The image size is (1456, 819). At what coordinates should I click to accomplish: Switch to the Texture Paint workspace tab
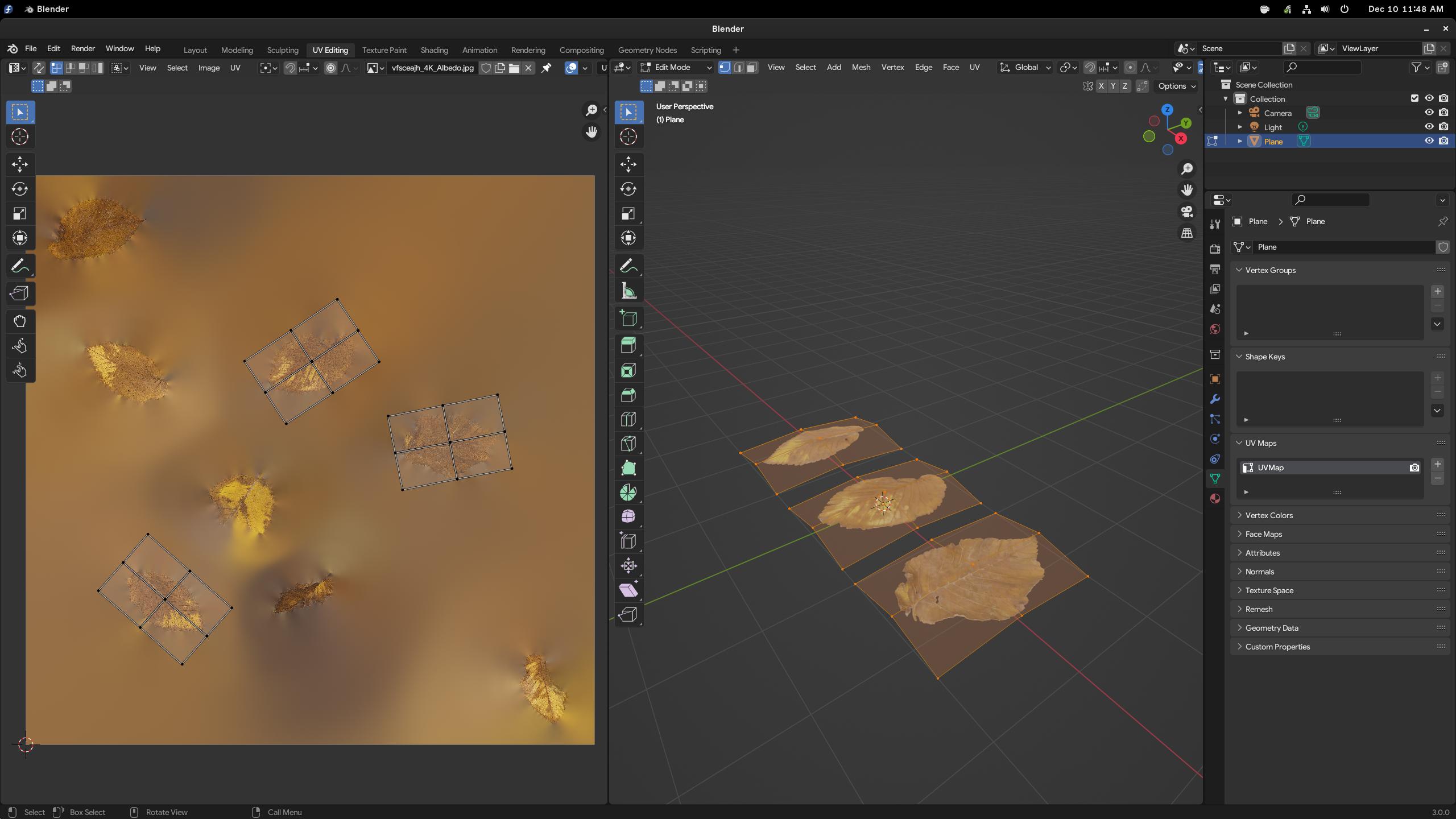384,50
